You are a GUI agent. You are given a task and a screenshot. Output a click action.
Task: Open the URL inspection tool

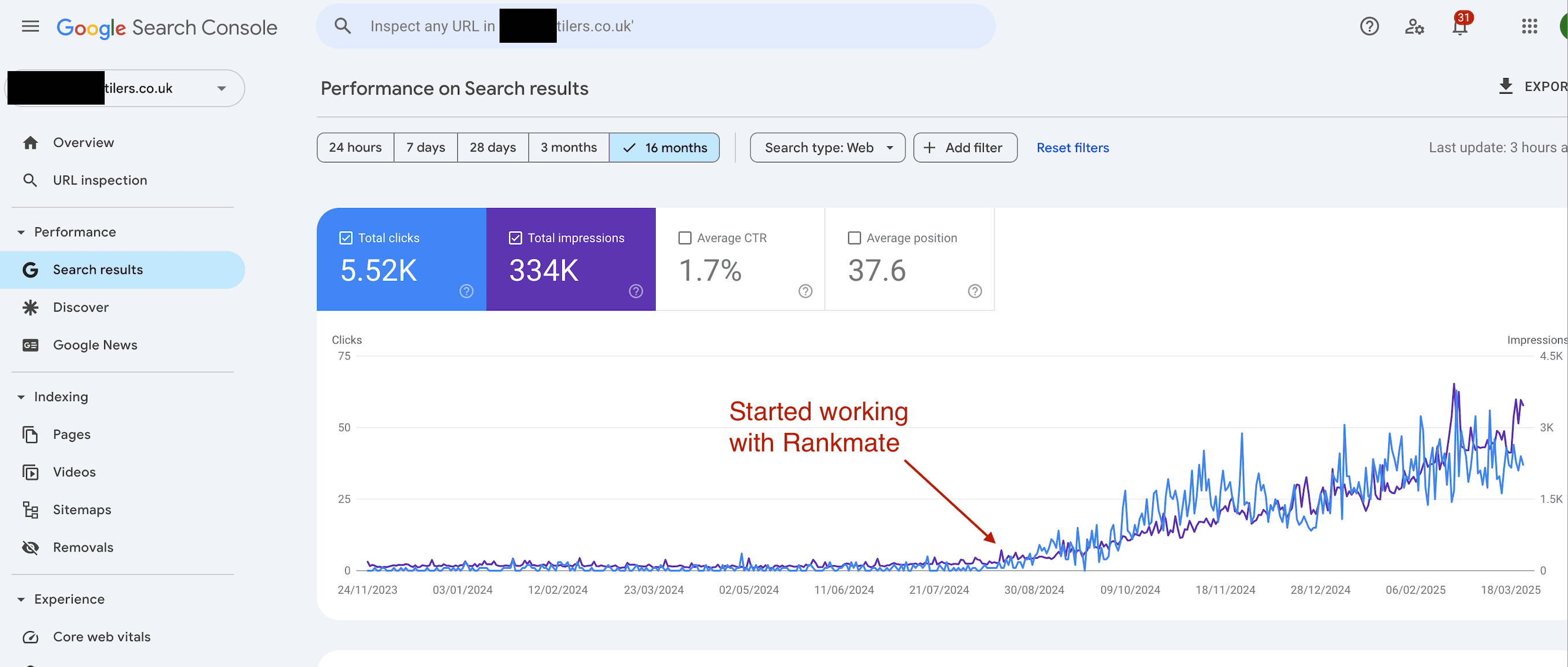(x=99, y=180)
